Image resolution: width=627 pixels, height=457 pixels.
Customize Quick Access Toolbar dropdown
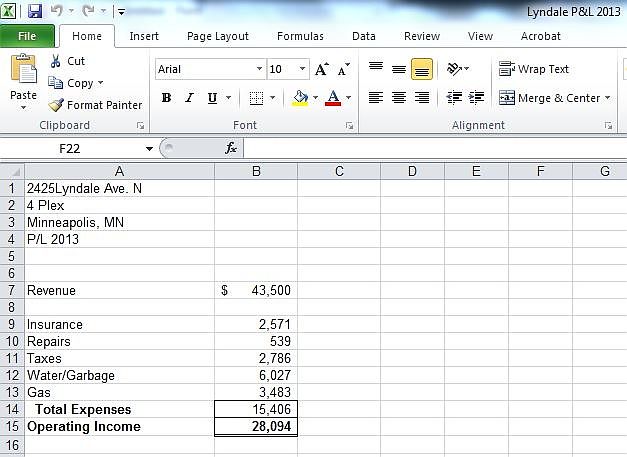pyautogui.click(x=121, y=12)
